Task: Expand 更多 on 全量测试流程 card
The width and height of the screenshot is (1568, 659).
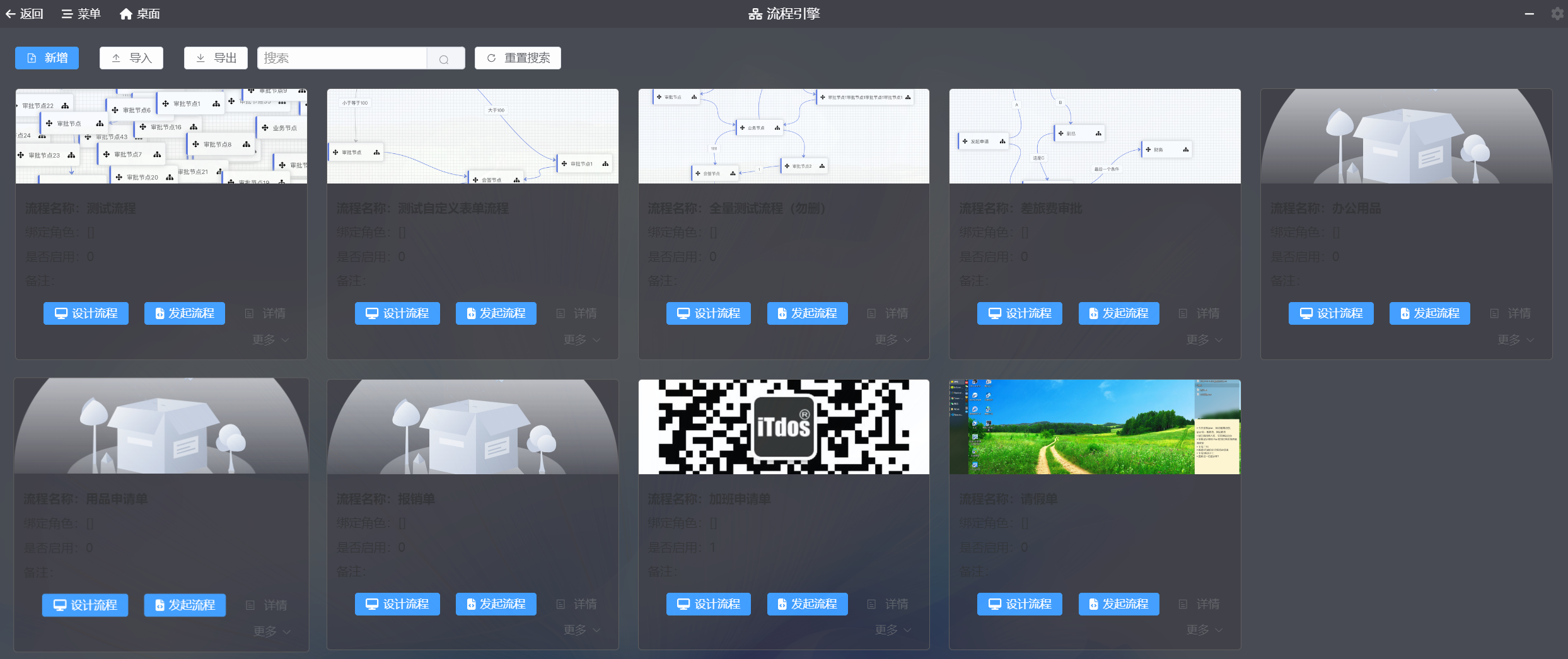Action: [x=893, y=340]
